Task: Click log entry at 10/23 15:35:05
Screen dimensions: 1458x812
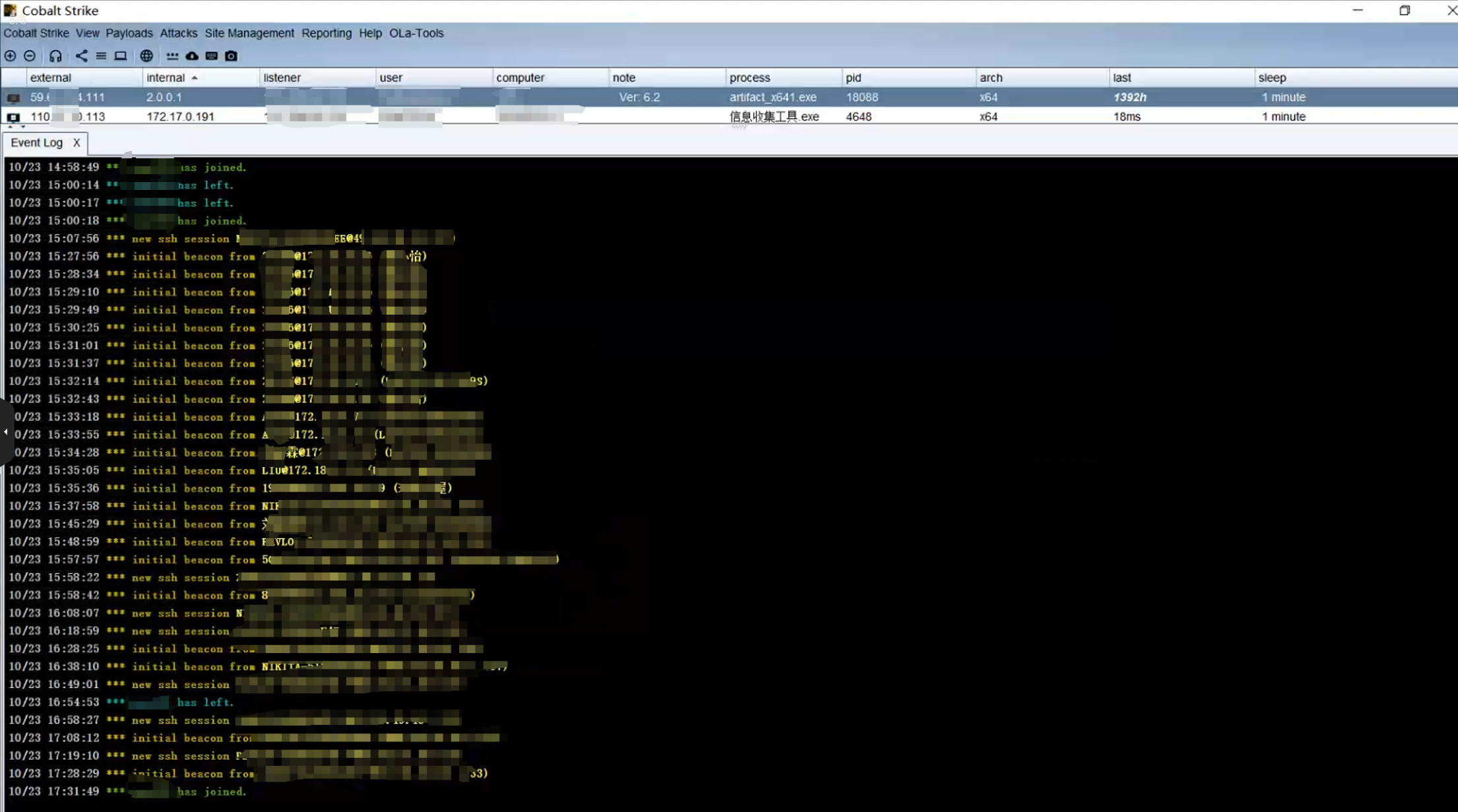Action: tap(242, 471)
